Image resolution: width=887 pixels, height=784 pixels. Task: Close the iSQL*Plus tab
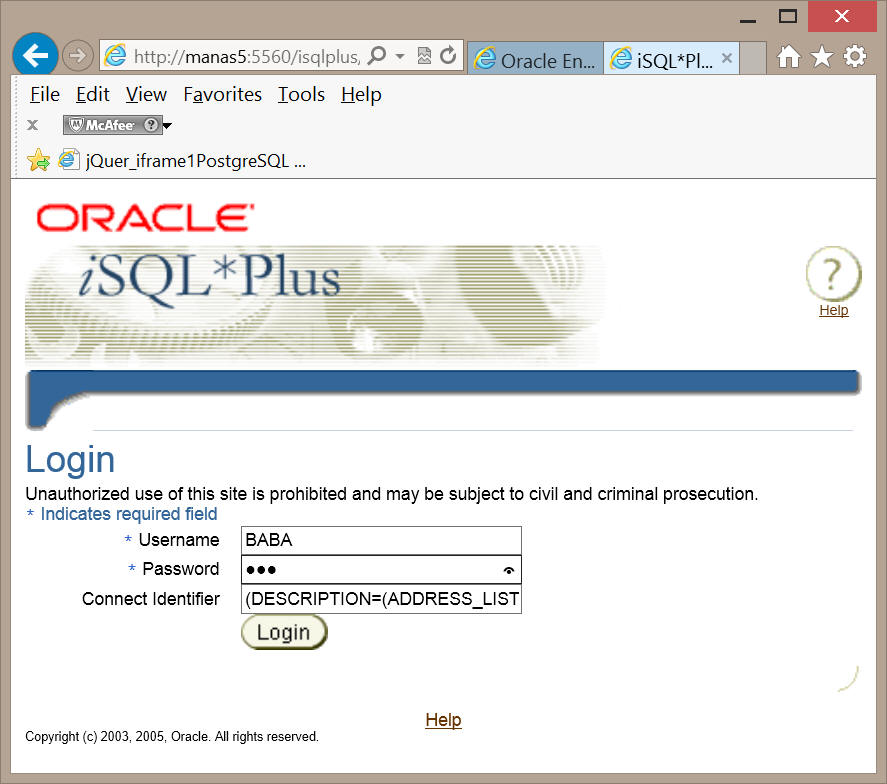[727, 58]
